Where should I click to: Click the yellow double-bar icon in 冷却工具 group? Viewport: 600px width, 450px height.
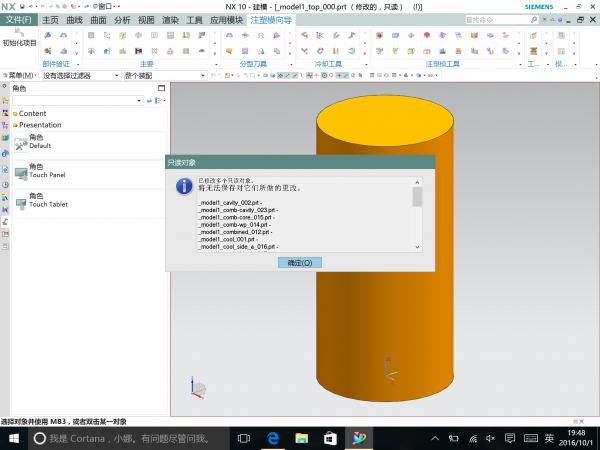pyautogui.click(x=336, y=51)
